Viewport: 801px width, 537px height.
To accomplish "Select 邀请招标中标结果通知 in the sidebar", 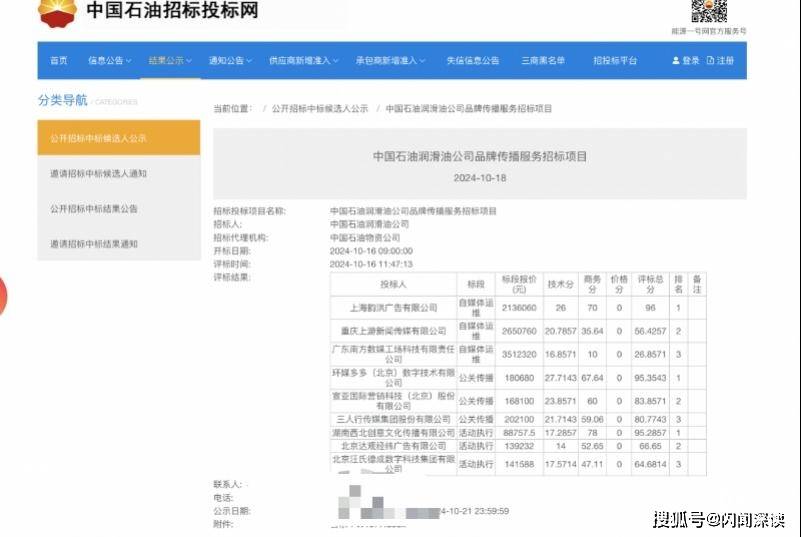I will click(119, 244).
